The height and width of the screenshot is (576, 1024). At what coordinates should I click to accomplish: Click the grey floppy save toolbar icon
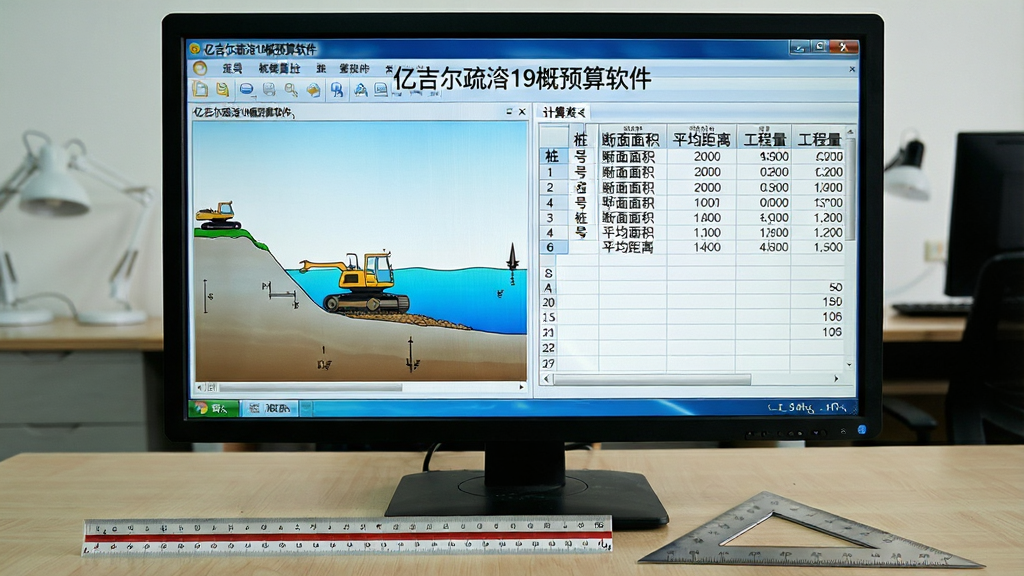pos(268,89)
